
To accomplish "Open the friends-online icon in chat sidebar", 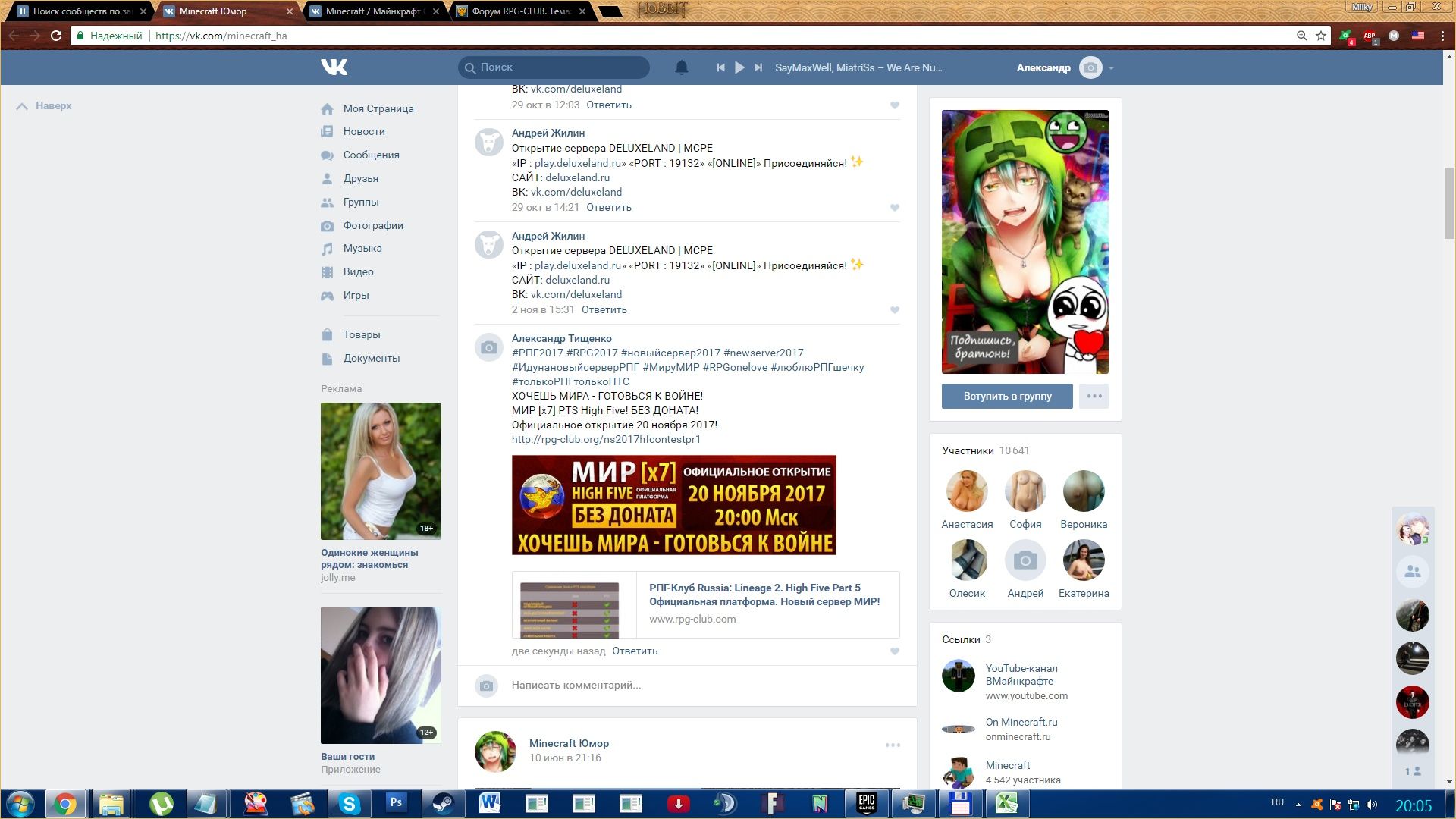I will [x=1412, y=572].
